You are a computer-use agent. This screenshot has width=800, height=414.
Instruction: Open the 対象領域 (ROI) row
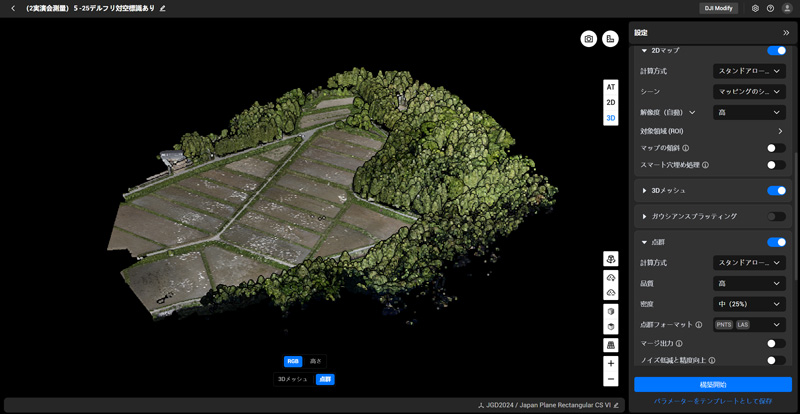711,131
